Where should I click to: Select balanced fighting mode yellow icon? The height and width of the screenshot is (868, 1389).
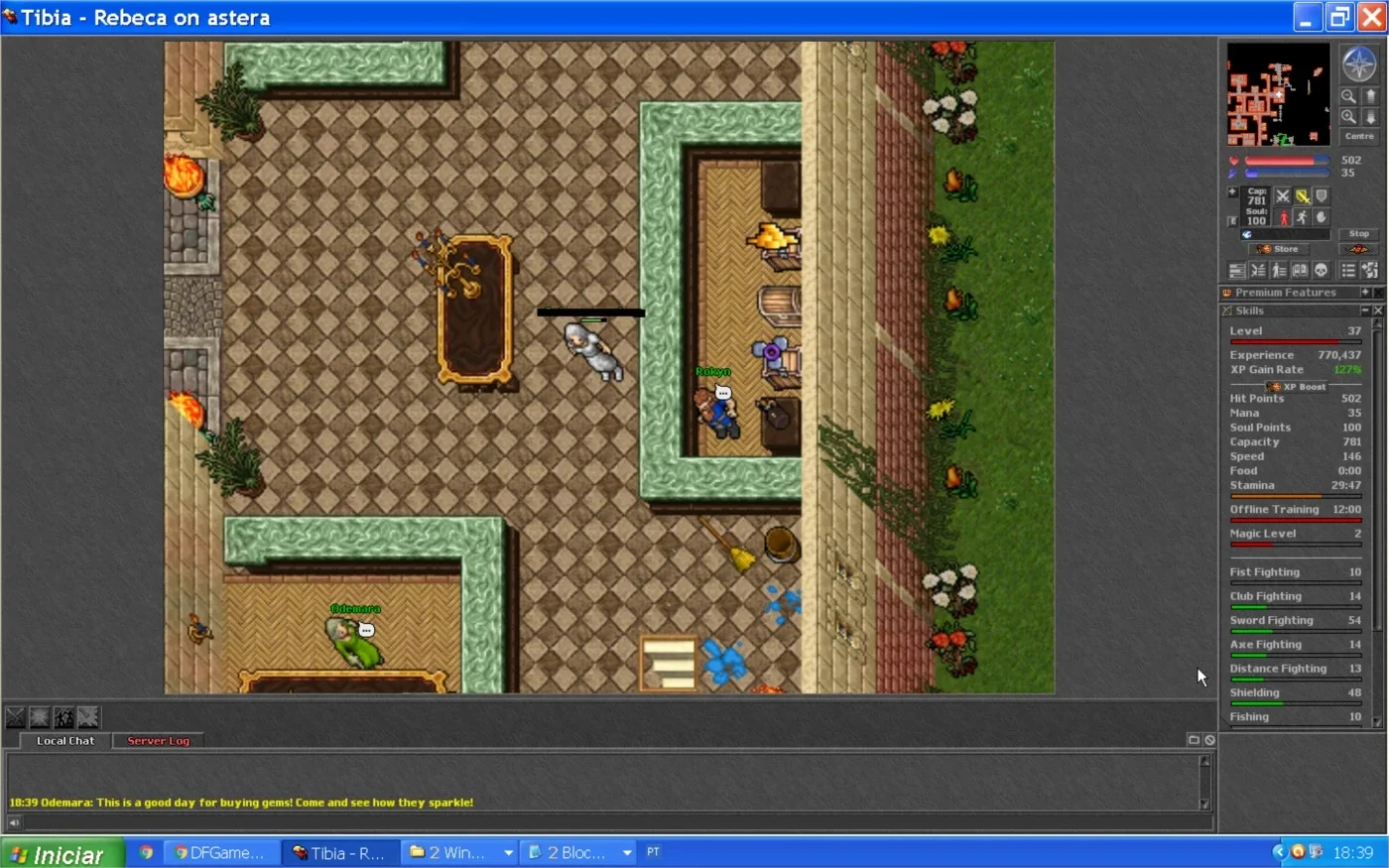point(1302,196)
